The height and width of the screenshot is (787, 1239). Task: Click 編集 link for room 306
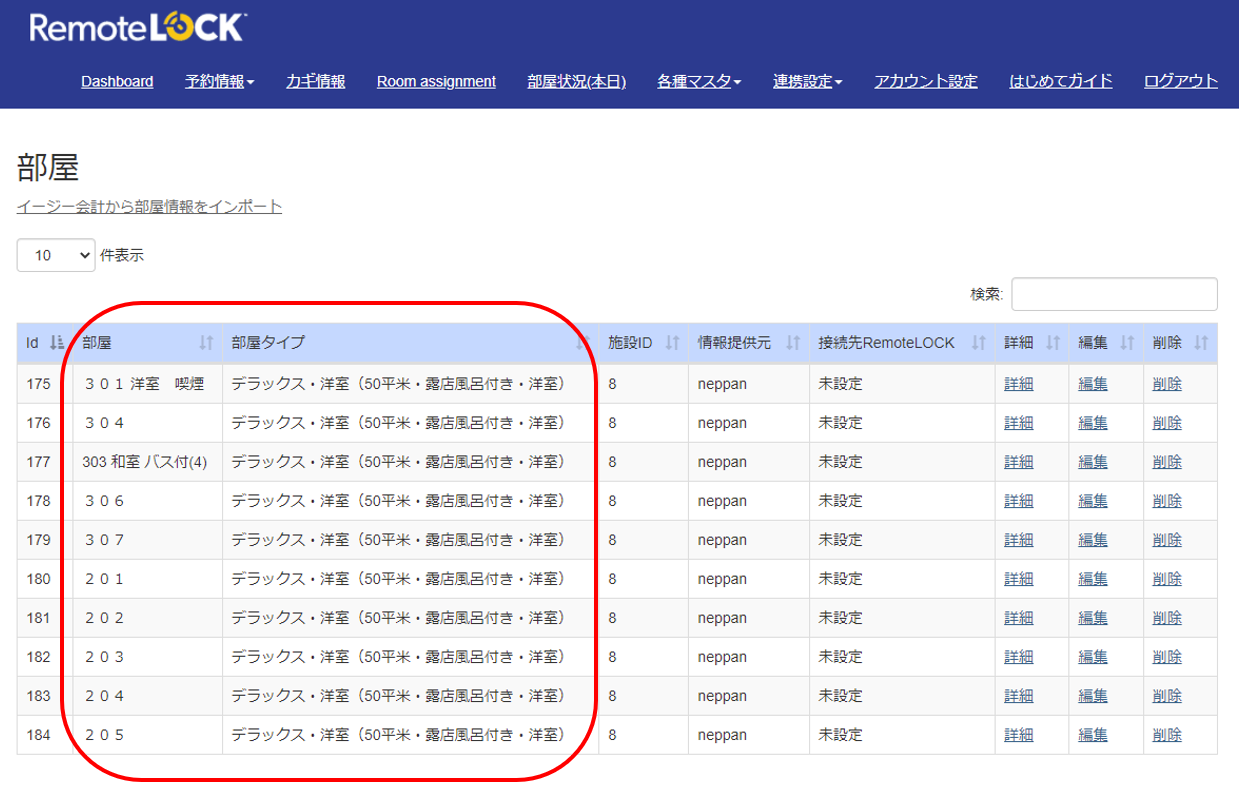(x=1093, y=501)
